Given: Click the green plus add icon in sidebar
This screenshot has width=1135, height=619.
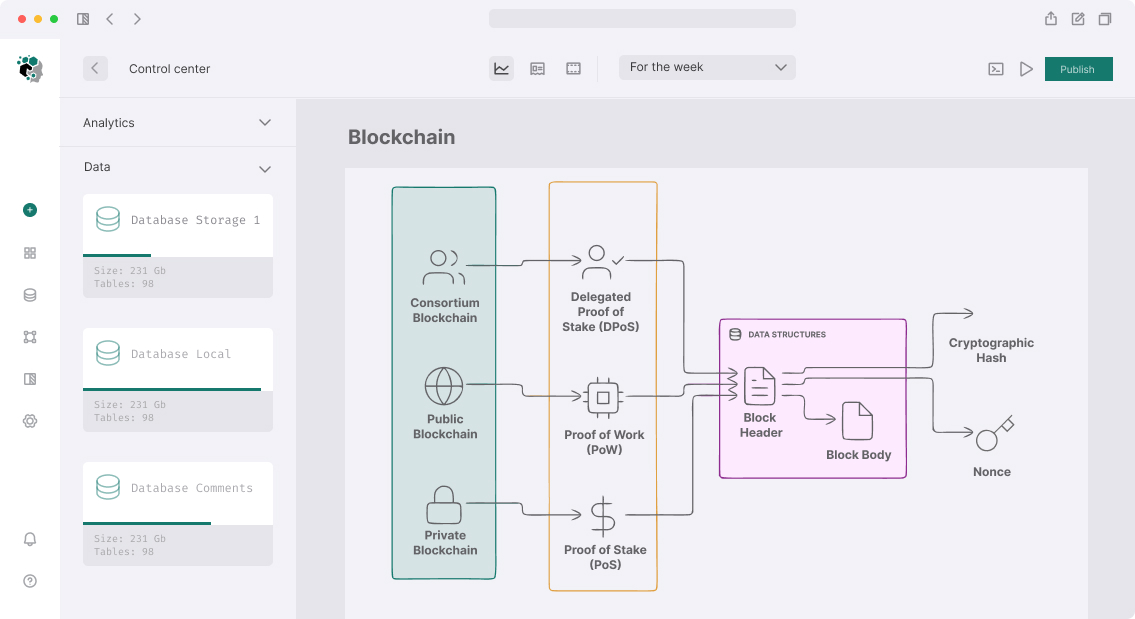Looking at the screenshot, I should pos(30,210).
